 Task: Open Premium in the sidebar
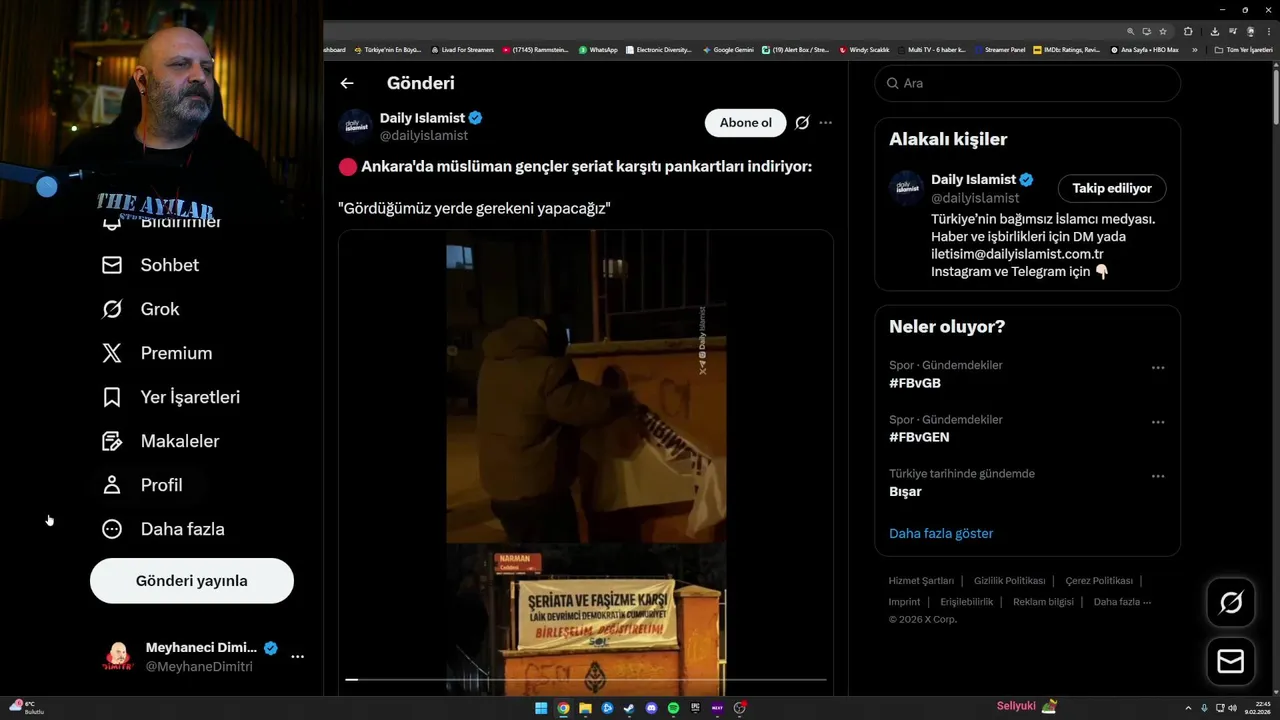click(156, 353)
